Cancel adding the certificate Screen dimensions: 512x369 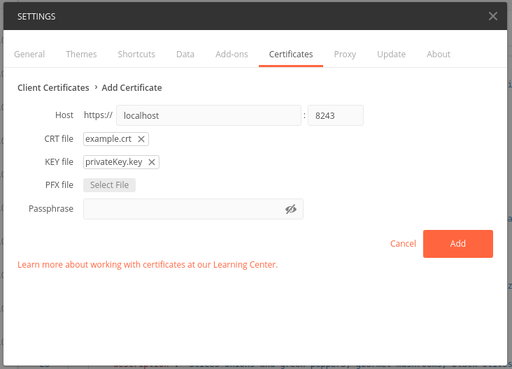(403, 244)
